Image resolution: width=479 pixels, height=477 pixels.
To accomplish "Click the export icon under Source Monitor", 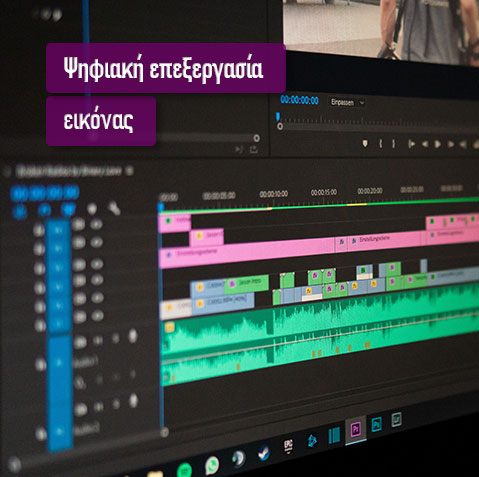I will tap(254, 150).
